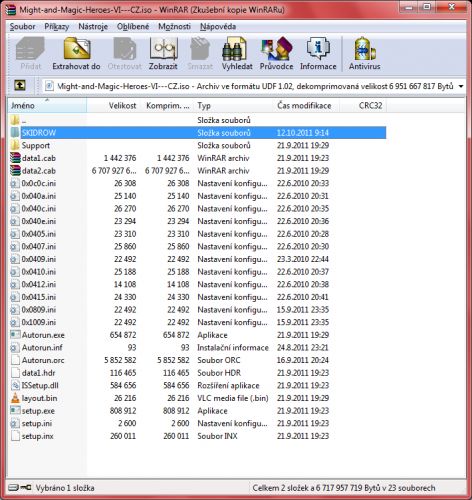Click the data1.hdr file icon
This screenshot has width=472, height=500.
click(15, 373)
